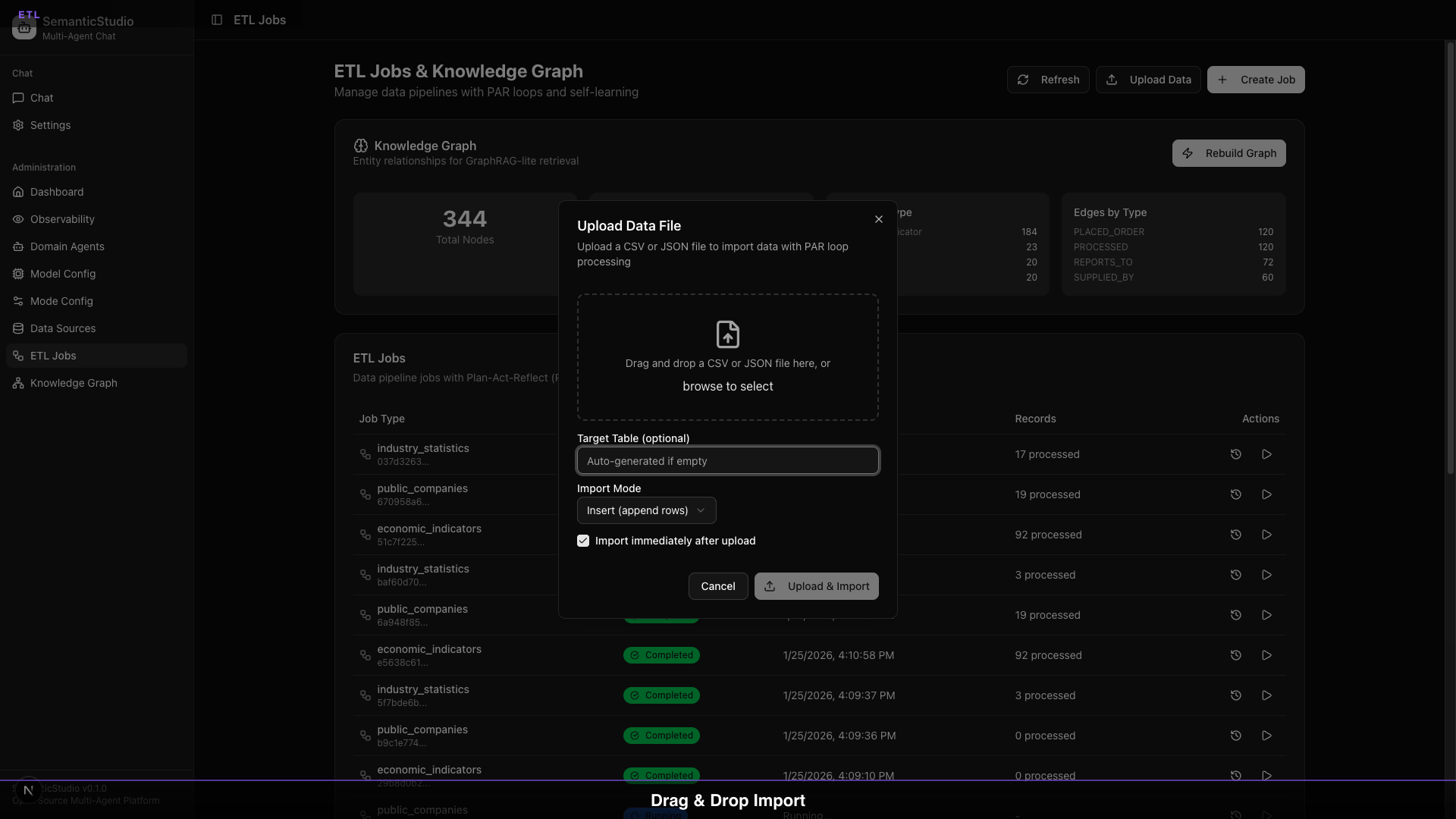Image resolution: width=1456 pixels, height=819 pixels.
Task: Click the upload file icon in the drop zone
Action: click(x=727, y=334)
